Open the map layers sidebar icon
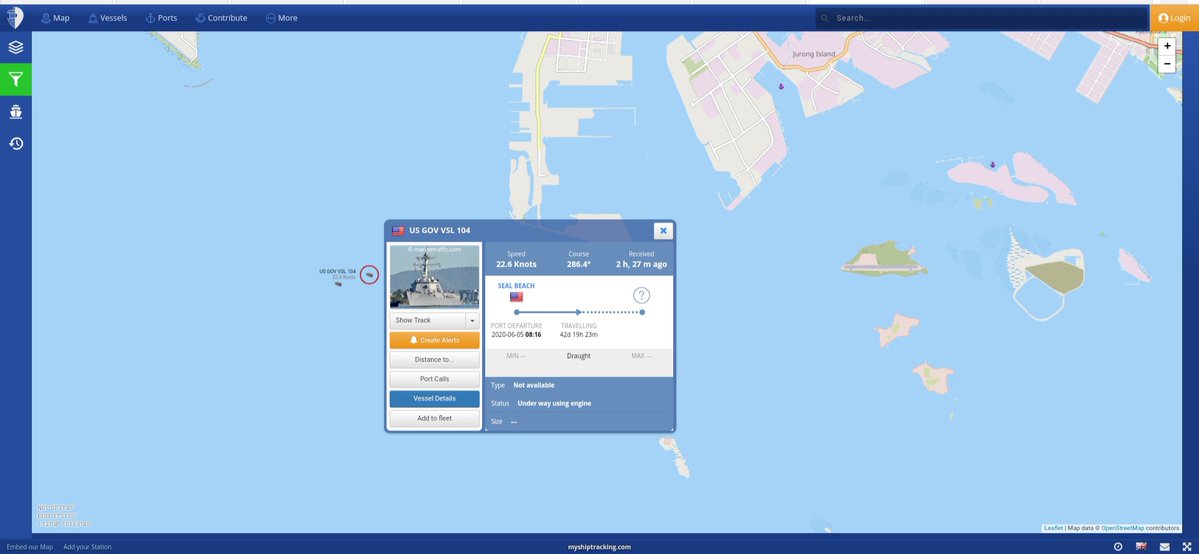Image resolution: width=1199 pixels, height=554 pixels. click(16, 47)
